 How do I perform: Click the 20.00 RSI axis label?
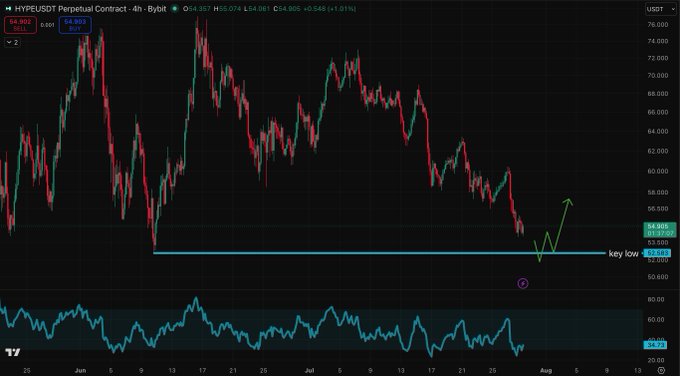click(x=656, y=360)
